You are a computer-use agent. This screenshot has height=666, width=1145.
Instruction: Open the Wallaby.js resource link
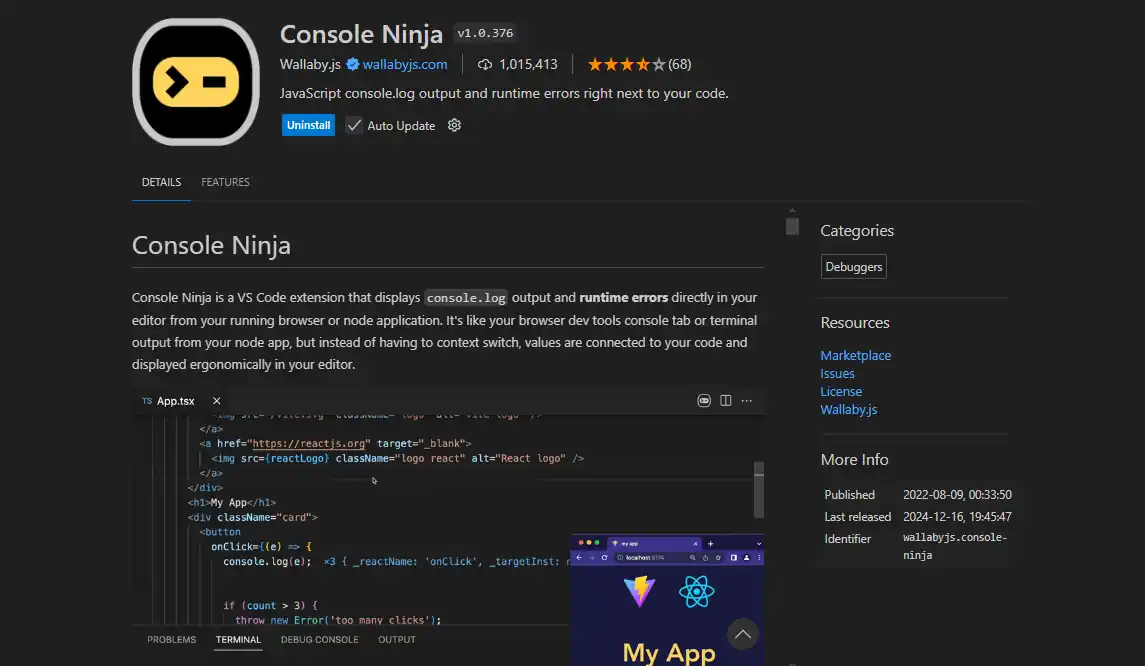pos(849,410)
